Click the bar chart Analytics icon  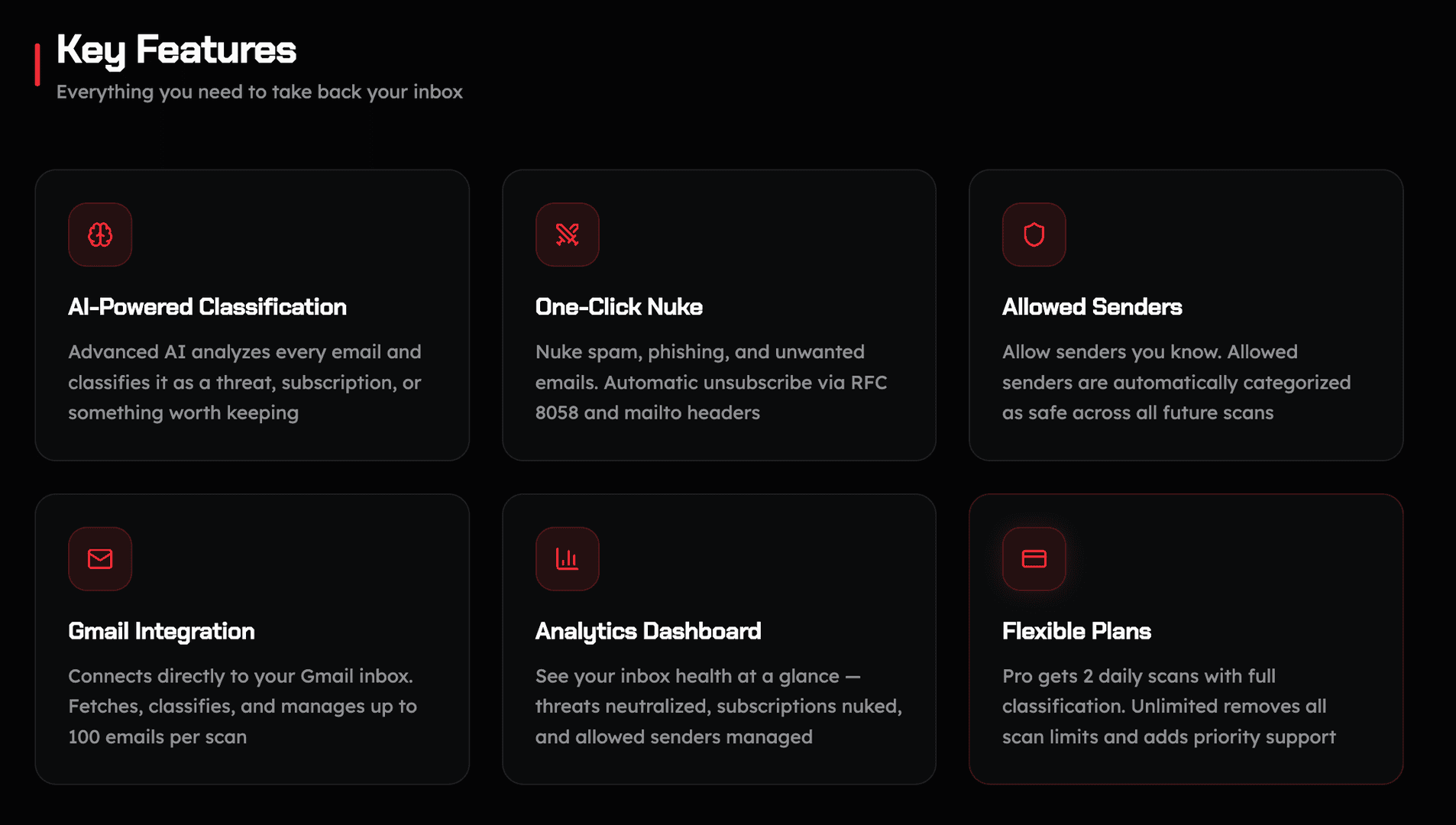(567, 558)
